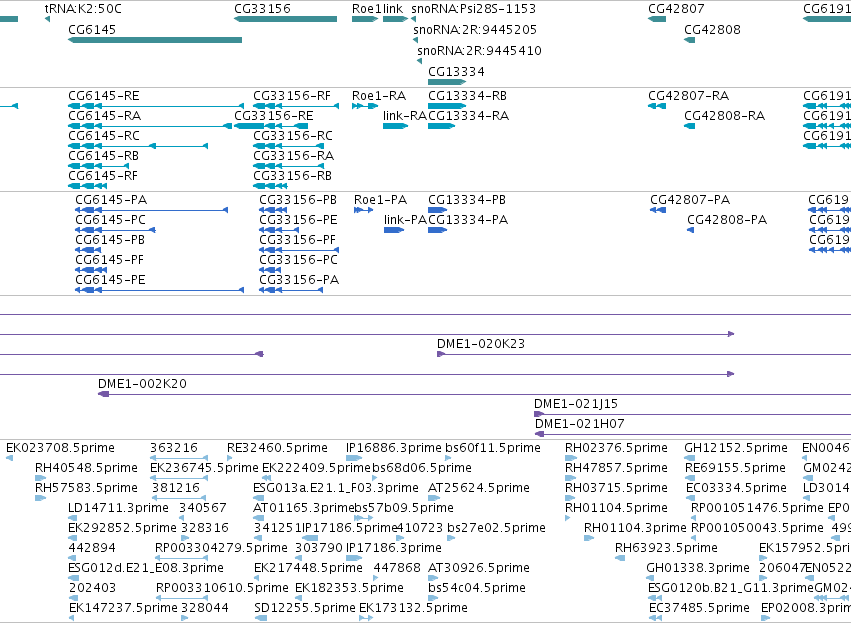Click CG13334-PB protein label
Image resolution: width=851 pixels, height=623 pixels.
(467, 200)
